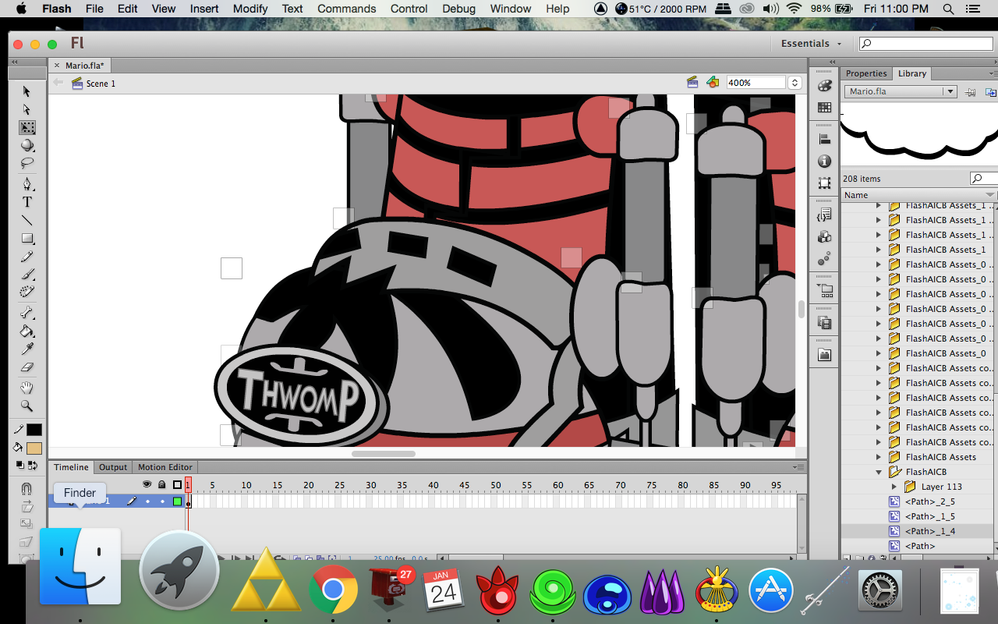
Task: Select the <Path>_1_5 library item
Action: (930, 516)
